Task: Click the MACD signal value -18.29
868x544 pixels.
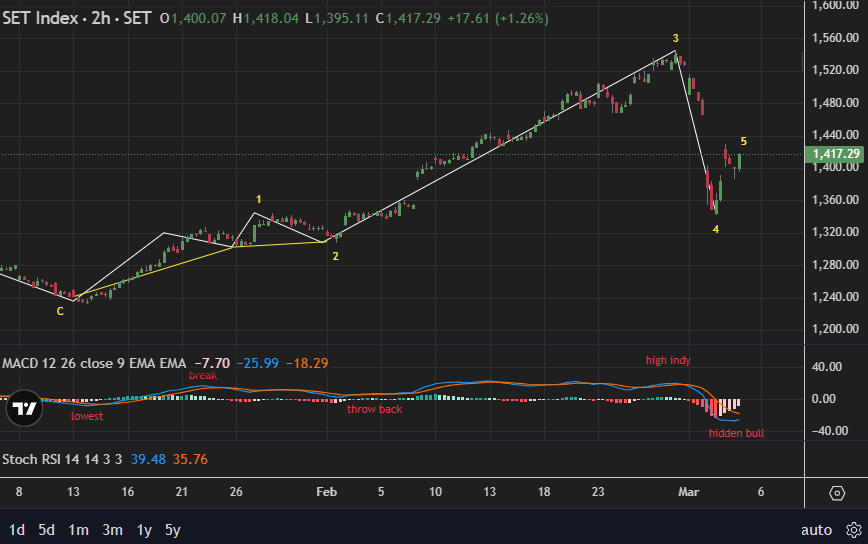Action: [x=307, y=363]
